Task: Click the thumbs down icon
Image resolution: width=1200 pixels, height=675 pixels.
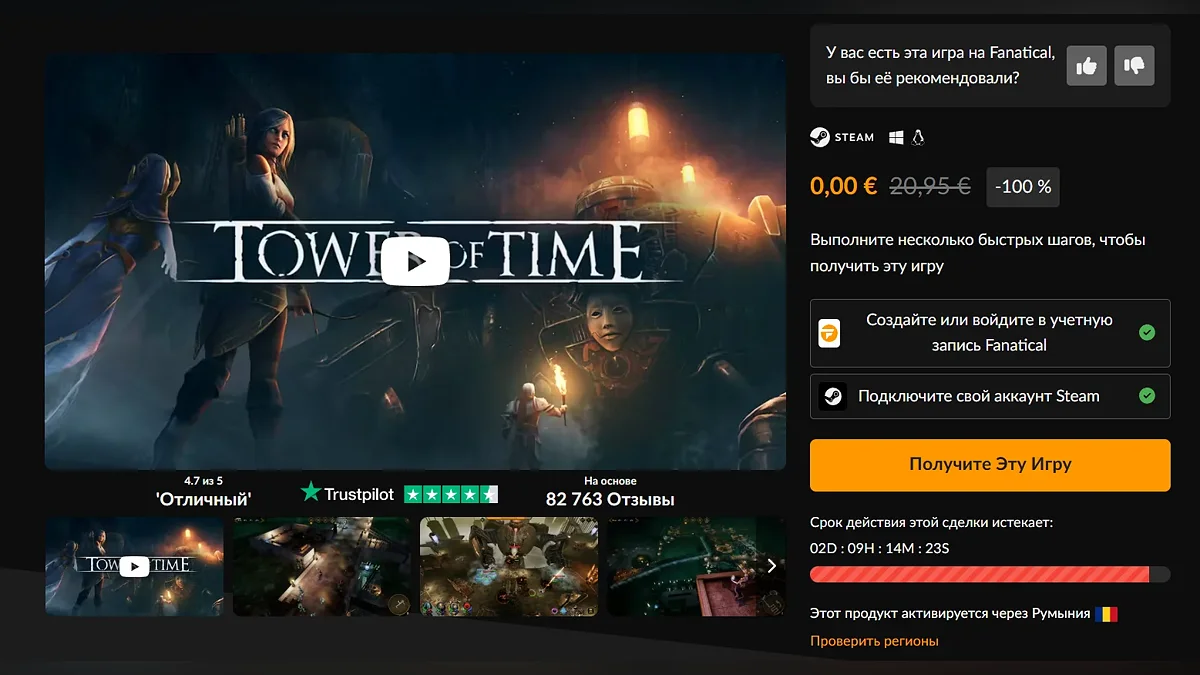Action: pos(1134,66)
